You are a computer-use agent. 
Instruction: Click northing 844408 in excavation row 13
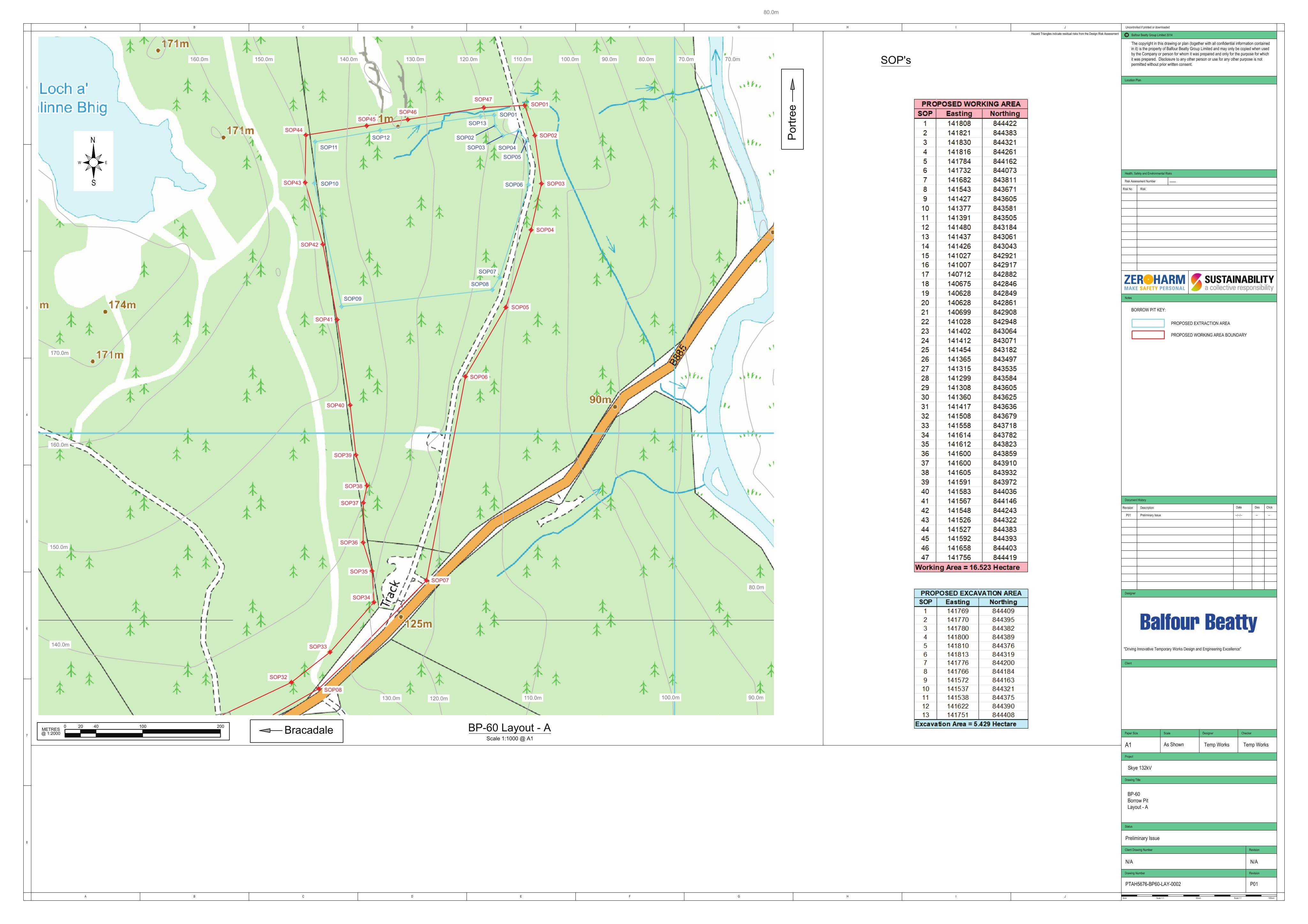(x=1003, y=715)
